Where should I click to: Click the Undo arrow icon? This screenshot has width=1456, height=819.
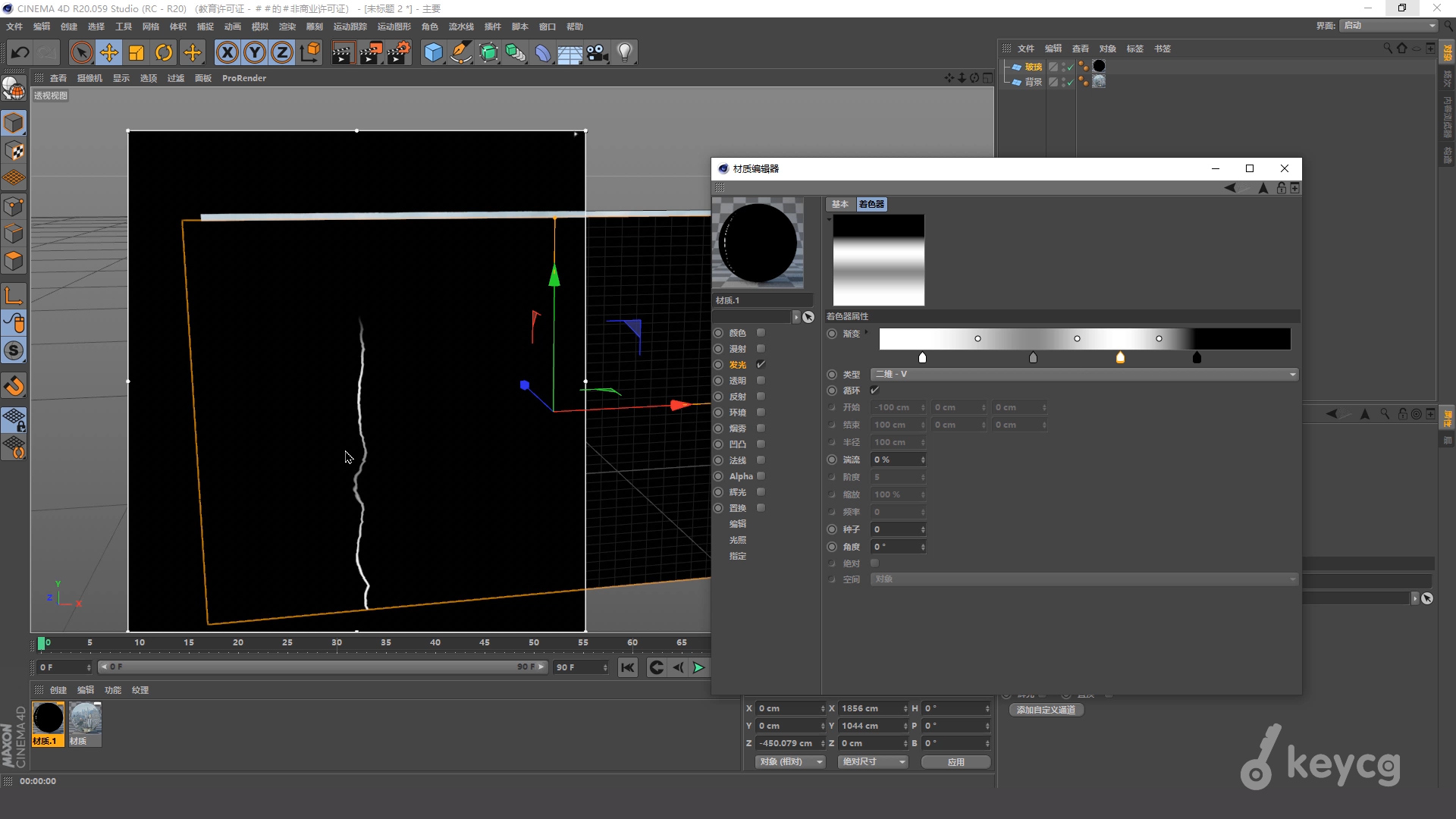pyautogui.click(x=20, y=52)
